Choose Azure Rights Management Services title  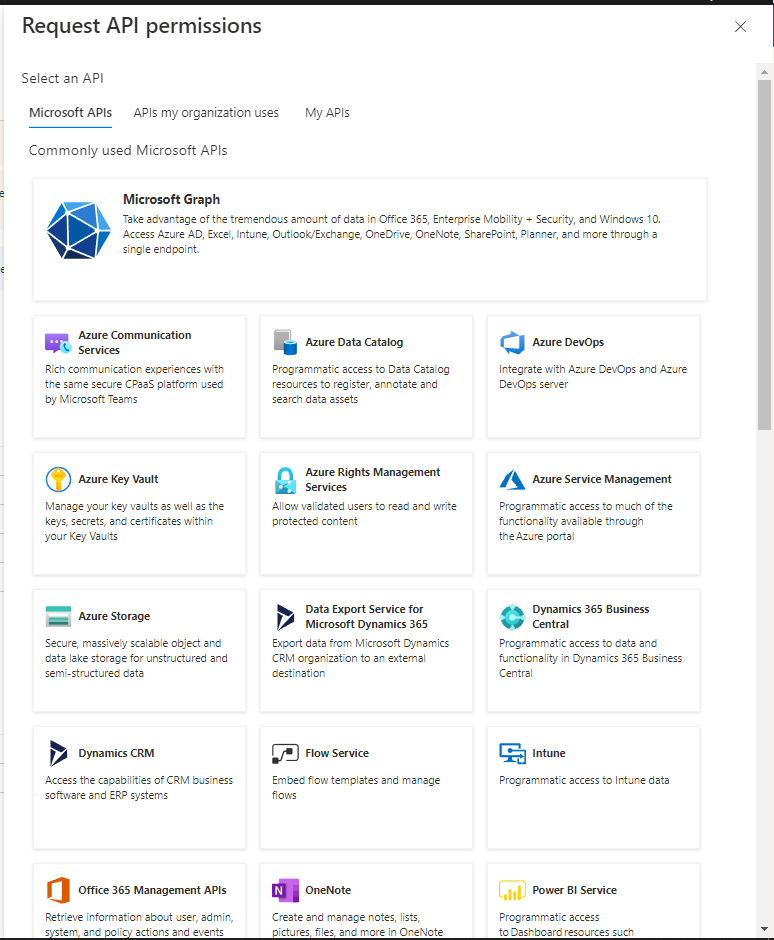point(373,480)
